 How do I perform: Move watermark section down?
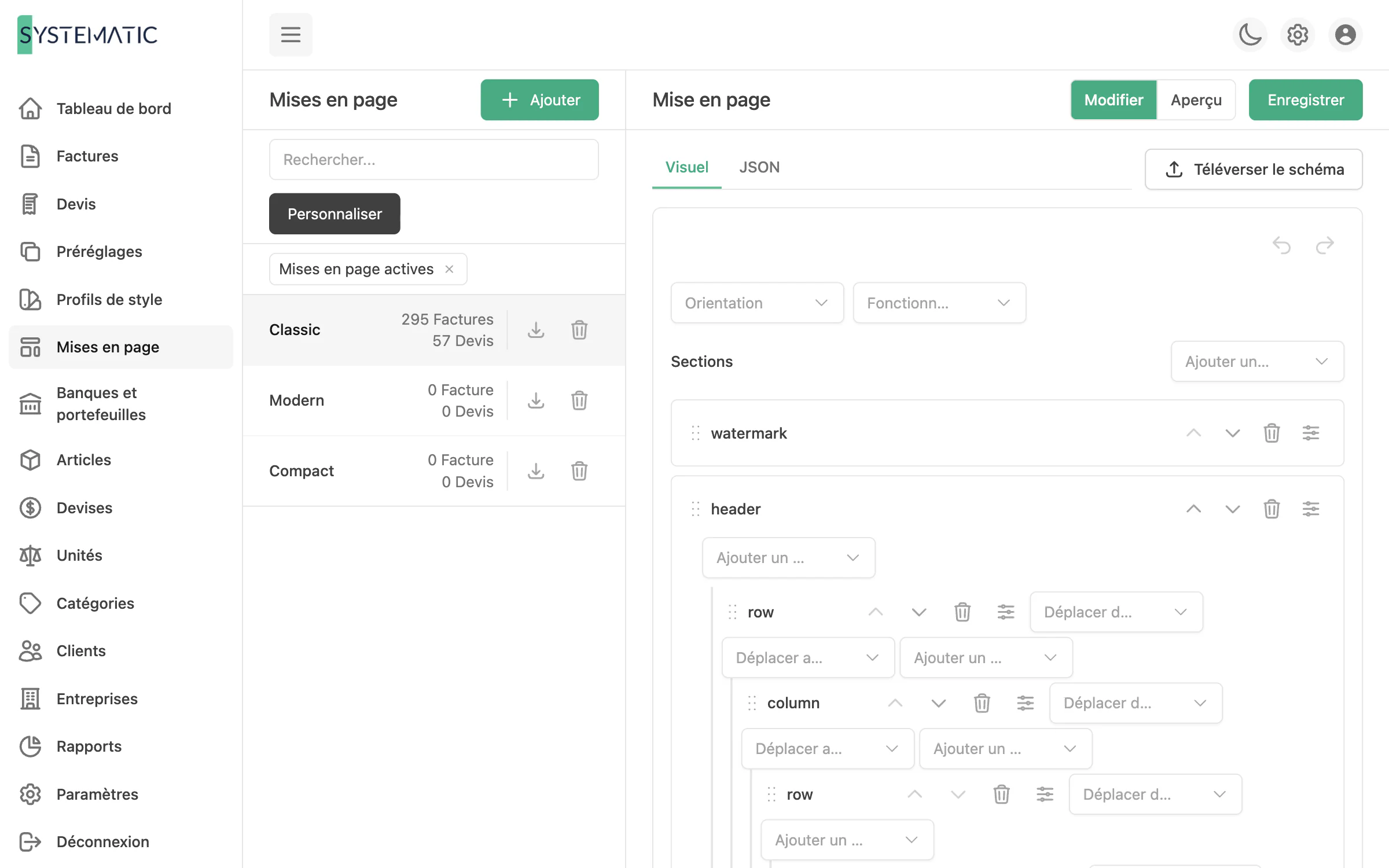point(1233,433)
